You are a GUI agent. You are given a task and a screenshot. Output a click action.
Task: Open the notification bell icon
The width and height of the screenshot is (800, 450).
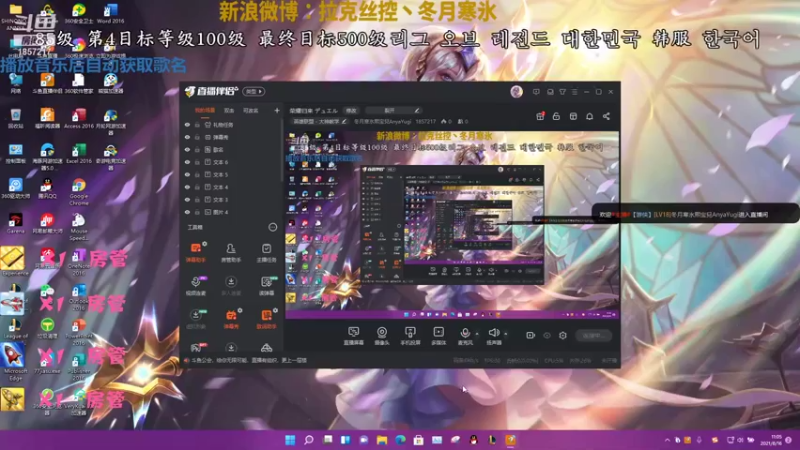(589, 116)
